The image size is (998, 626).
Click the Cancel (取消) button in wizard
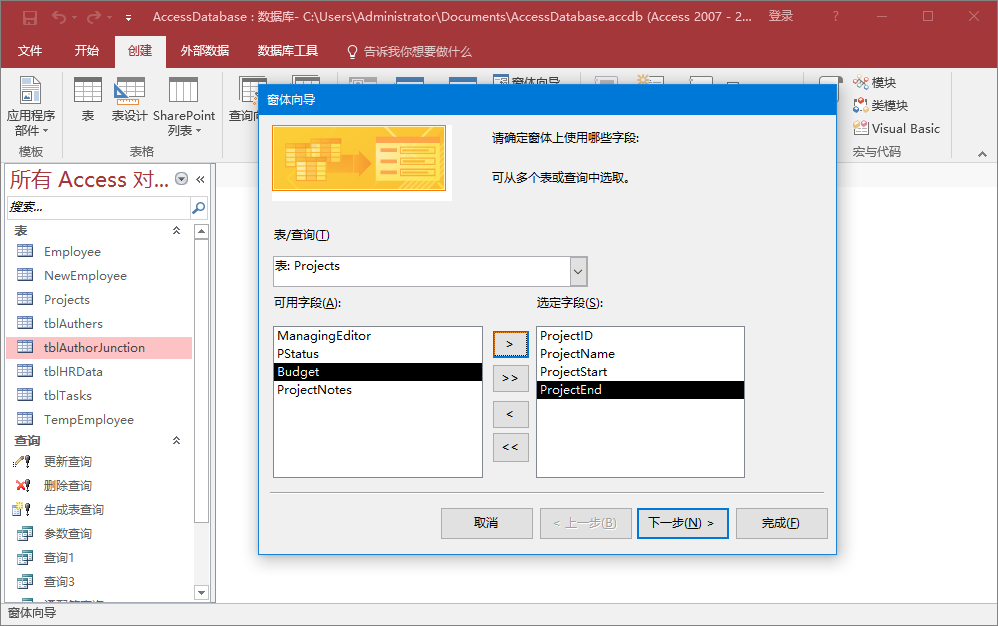[486, 523]
